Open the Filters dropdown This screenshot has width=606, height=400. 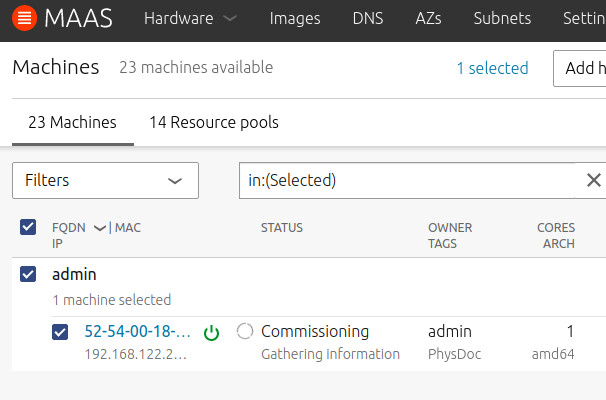[x=105, y=180]
